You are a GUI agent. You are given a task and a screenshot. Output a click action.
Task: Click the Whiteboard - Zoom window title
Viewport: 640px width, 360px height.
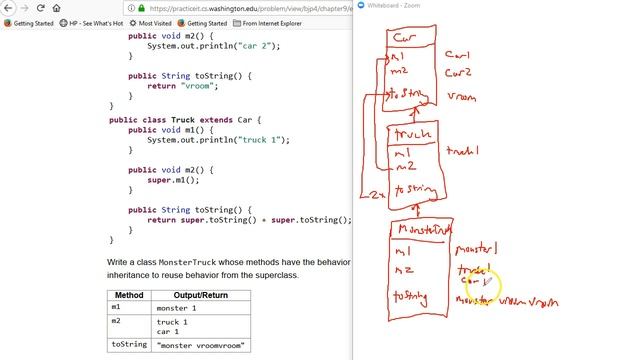(393, 5)
